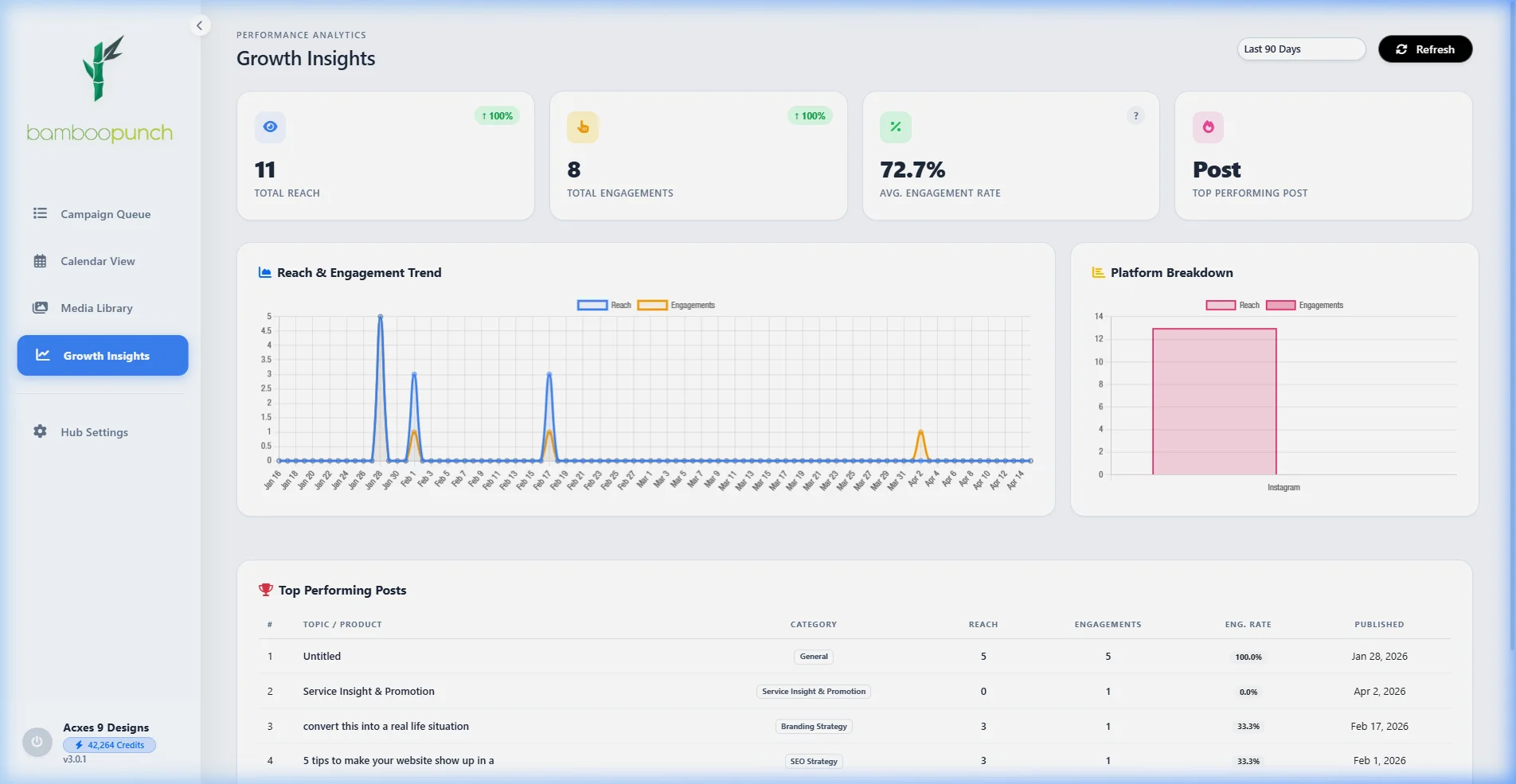Toggle the Reach series in trend legend

coord(604,306)
